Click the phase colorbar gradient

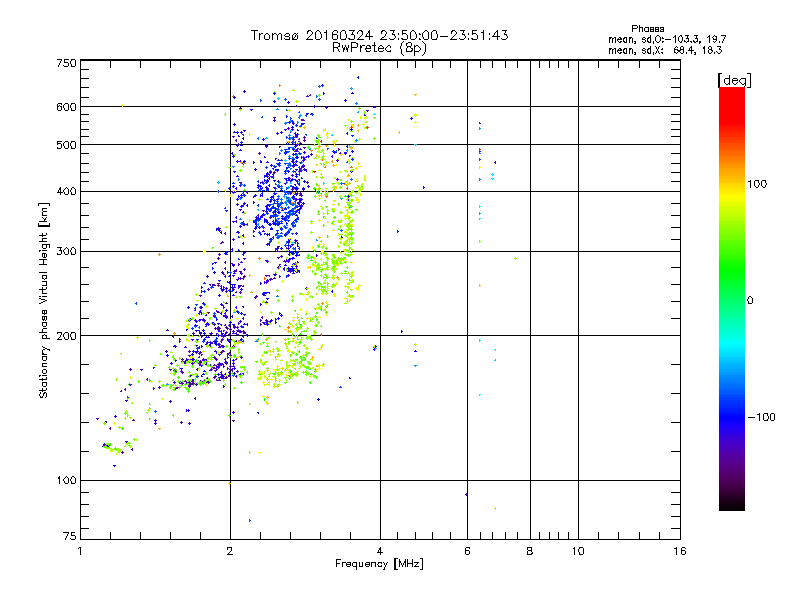point(732,298)
